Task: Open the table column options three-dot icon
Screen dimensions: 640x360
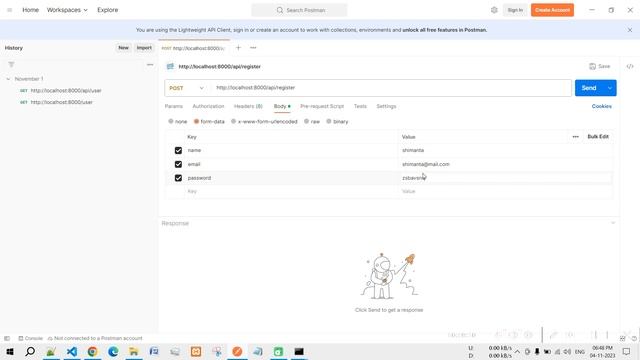Action: (x=576, y=137)
